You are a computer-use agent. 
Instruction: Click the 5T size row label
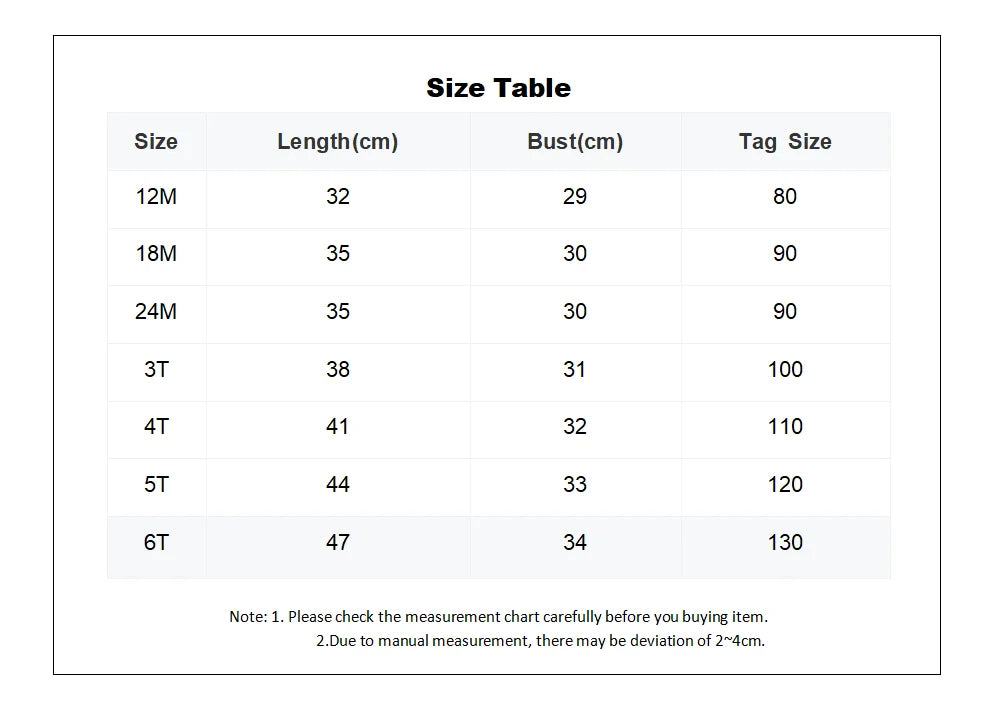pos(156,485)
